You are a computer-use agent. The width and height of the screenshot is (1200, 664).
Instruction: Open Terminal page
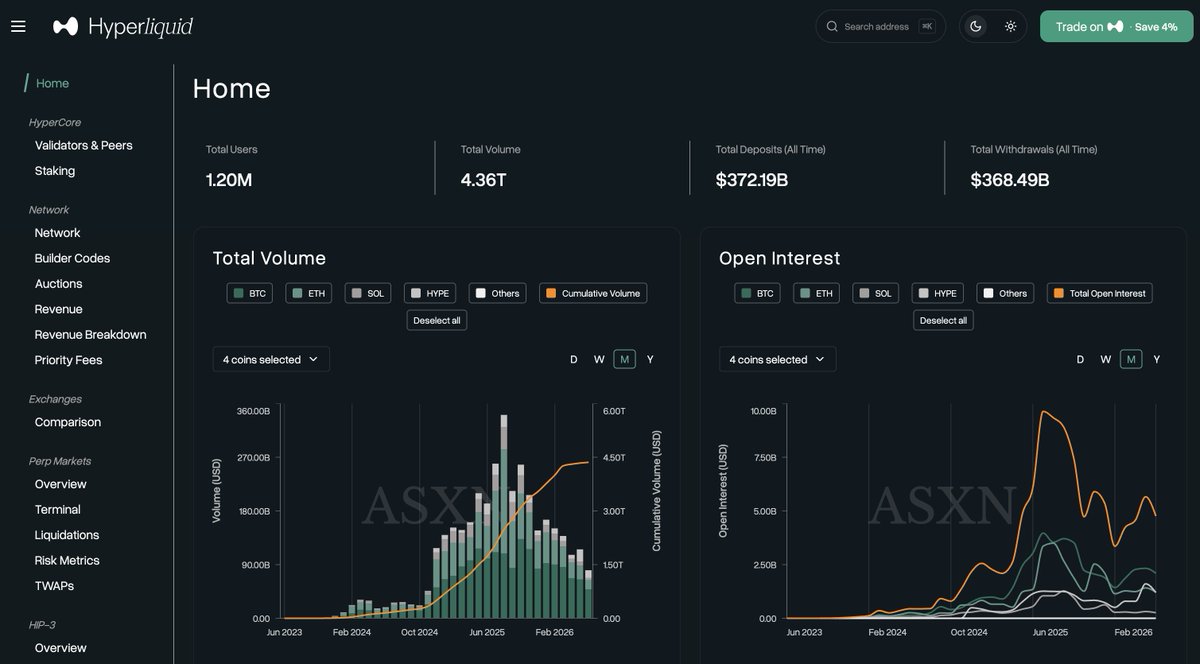[57, 510]
